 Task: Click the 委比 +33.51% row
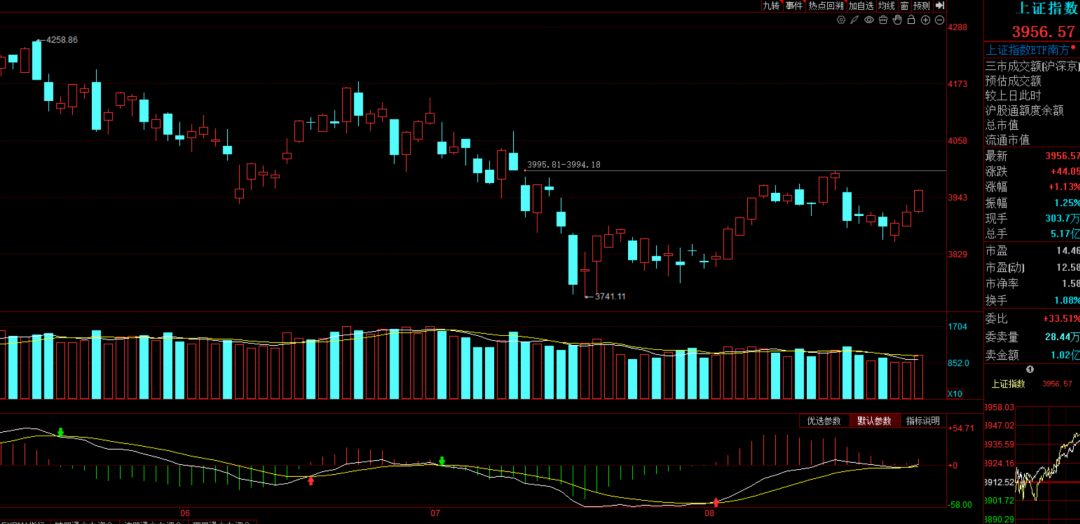pyautogui.click(x=1032, y=319)
